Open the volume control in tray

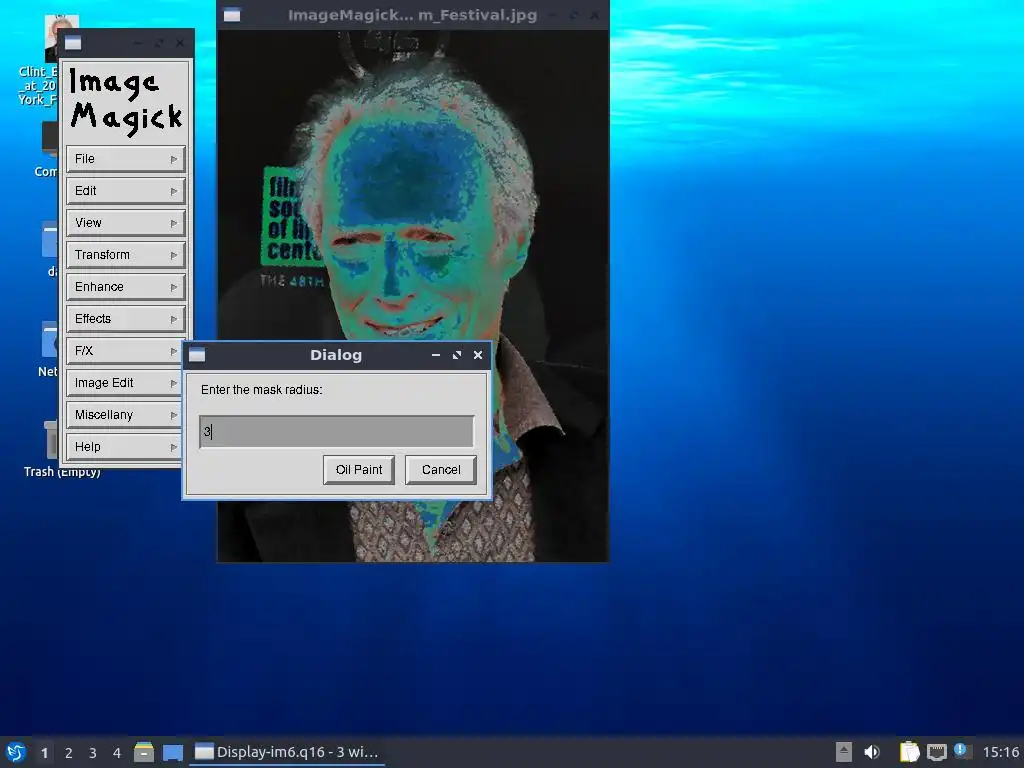click(872, 752)
